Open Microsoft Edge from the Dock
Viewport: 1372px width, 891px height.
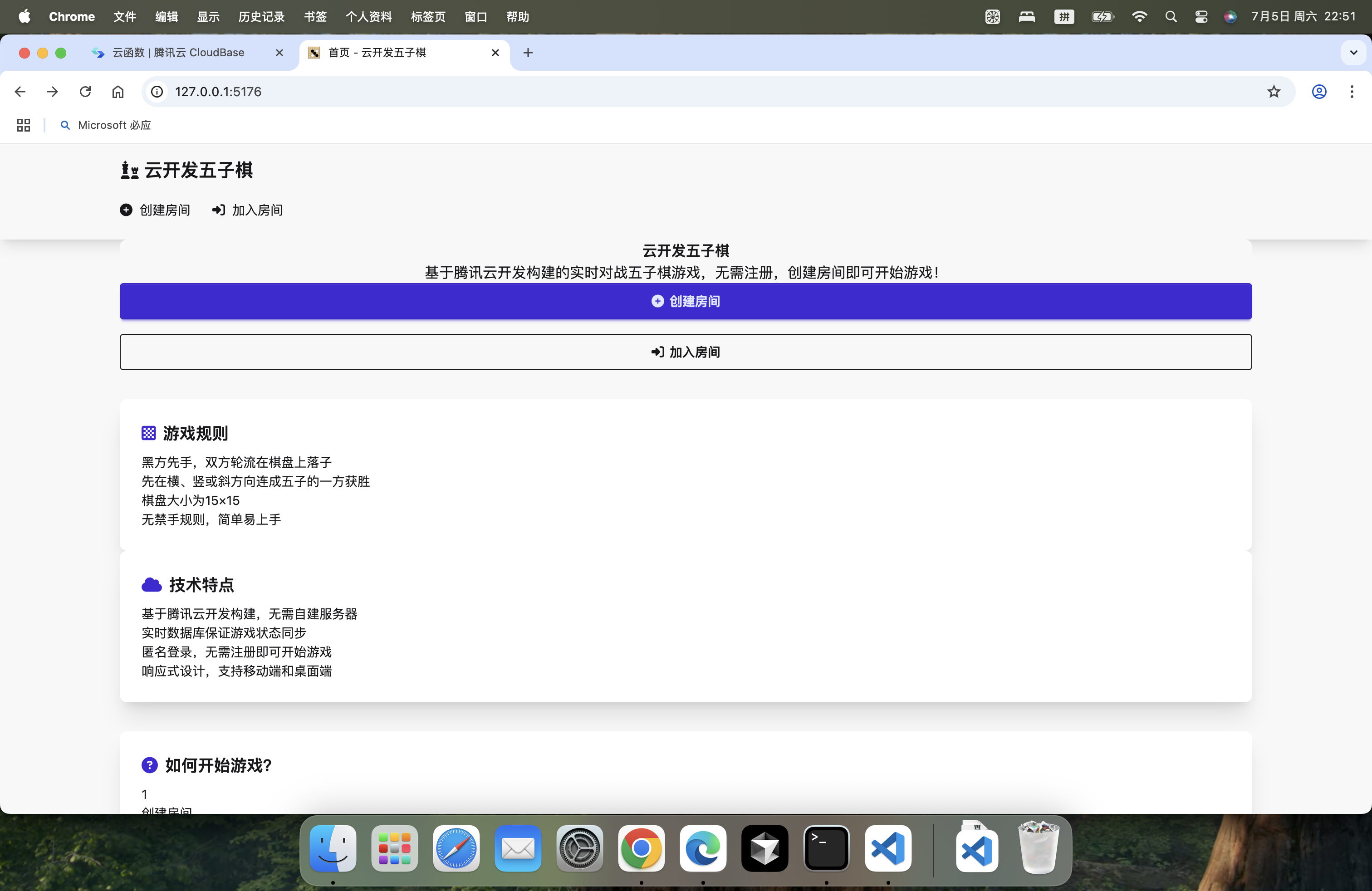click(x=703, y=848)
